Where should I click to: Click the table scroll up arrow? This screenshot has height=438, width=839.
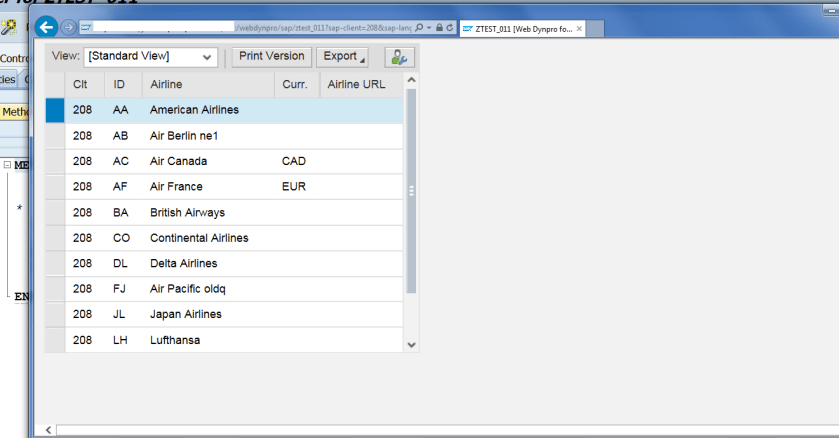[x=411, y=80]
